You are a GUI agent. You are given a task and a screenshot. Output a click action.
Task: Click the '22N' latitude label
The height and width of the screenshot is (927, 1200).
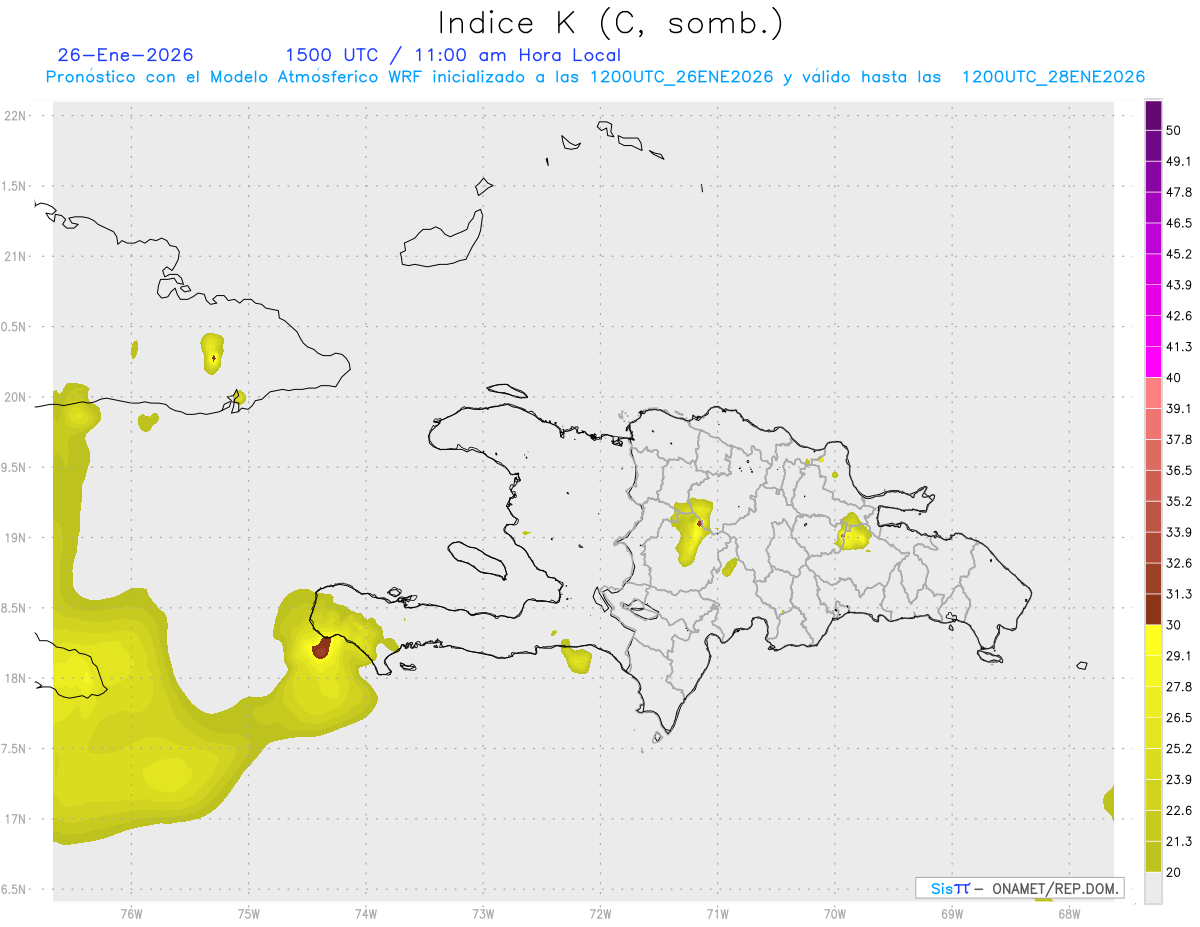click(17, 116)
